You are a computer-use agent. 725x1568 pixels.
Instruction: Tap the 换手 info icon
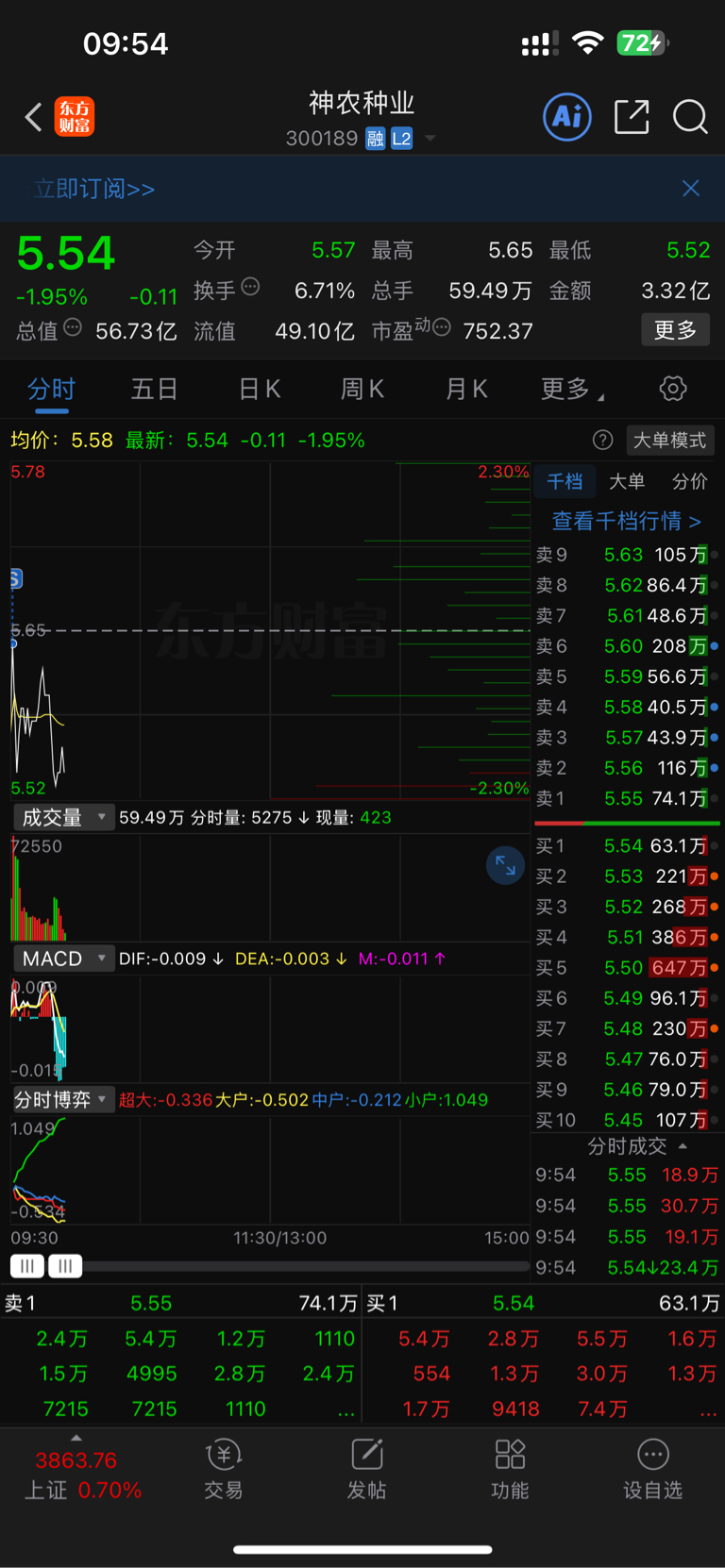(x=250, y=287)
